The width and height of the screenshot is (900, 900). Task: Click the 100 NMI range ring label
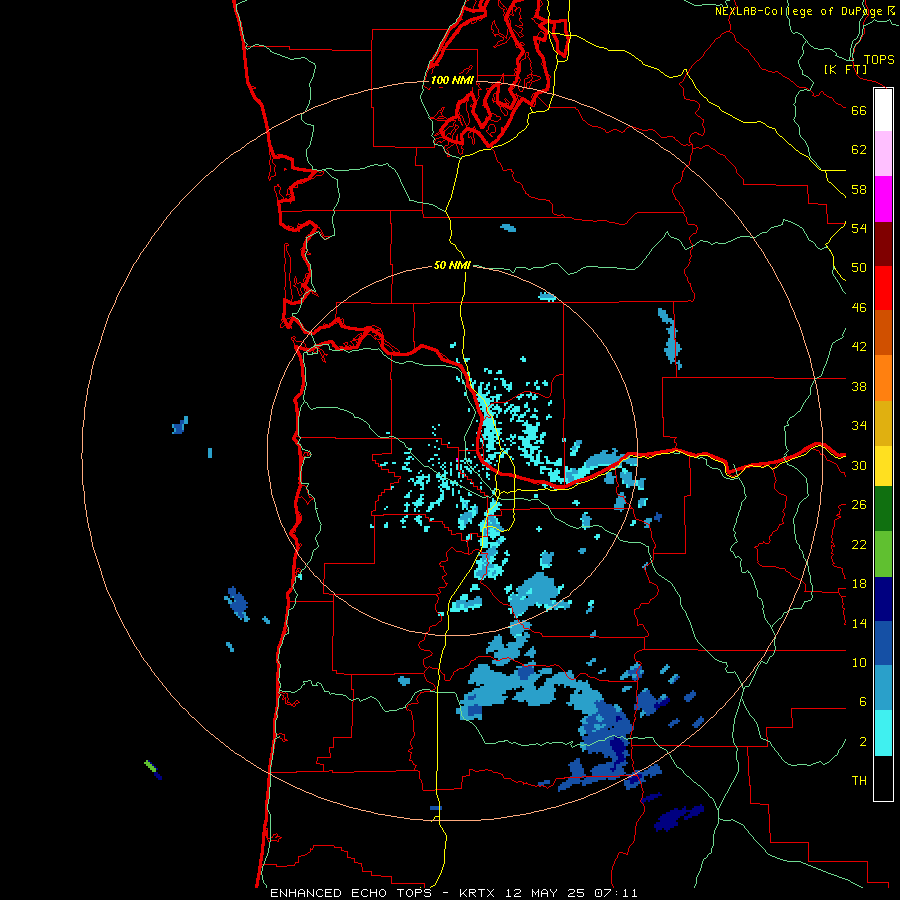(x=452, y=80)
